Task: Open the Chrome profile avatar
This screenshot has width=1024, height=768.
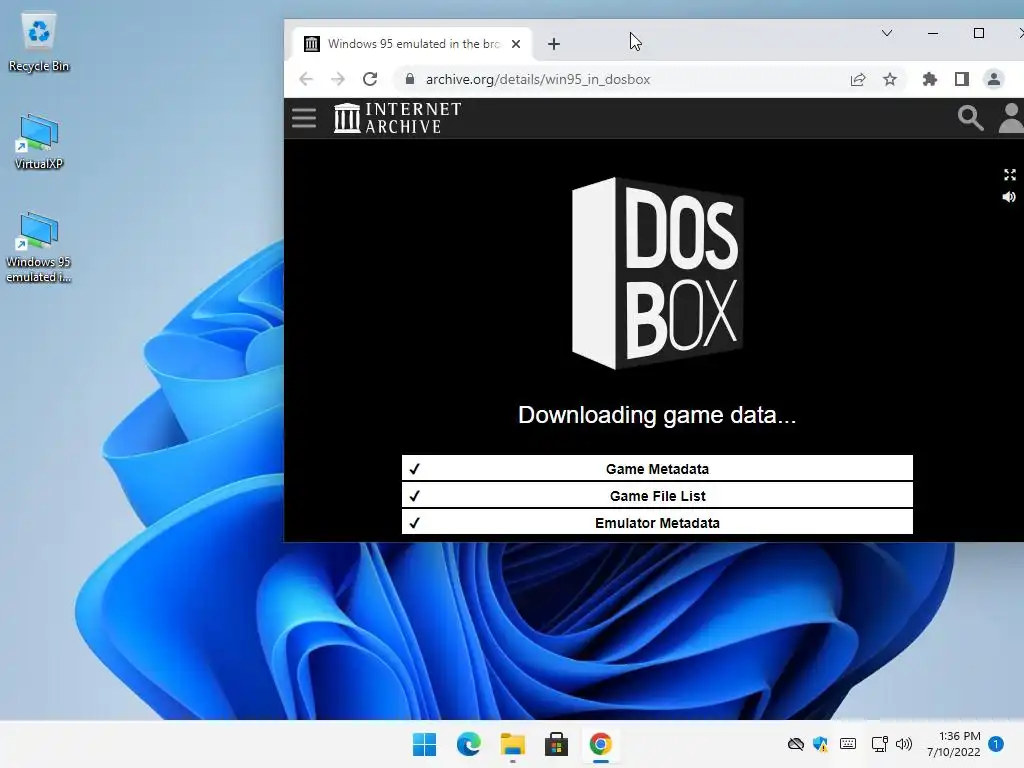Action: [993, 79]
